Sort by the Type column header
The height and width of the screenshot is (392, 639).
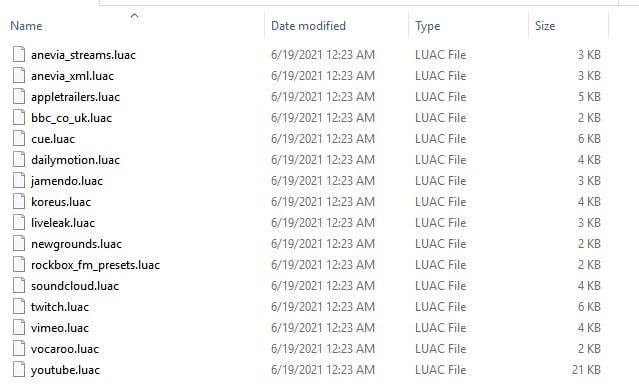[x=427, y=26]
